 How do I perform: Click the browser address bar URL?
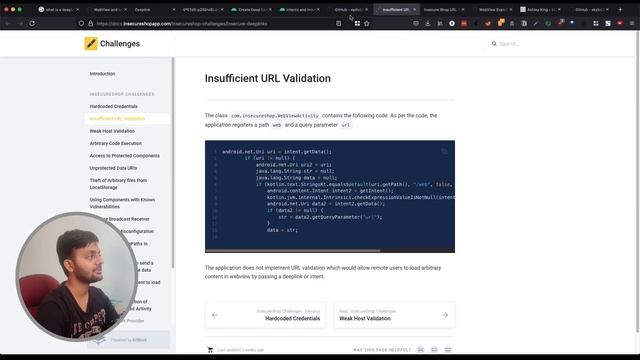[x=182, y=24]
